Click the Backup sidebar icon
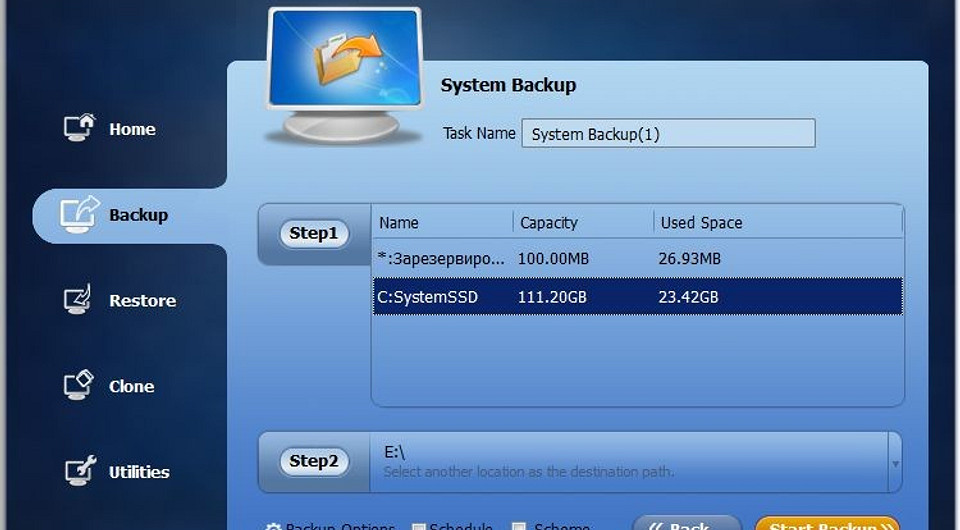960x530 pixels. point(79,213)
